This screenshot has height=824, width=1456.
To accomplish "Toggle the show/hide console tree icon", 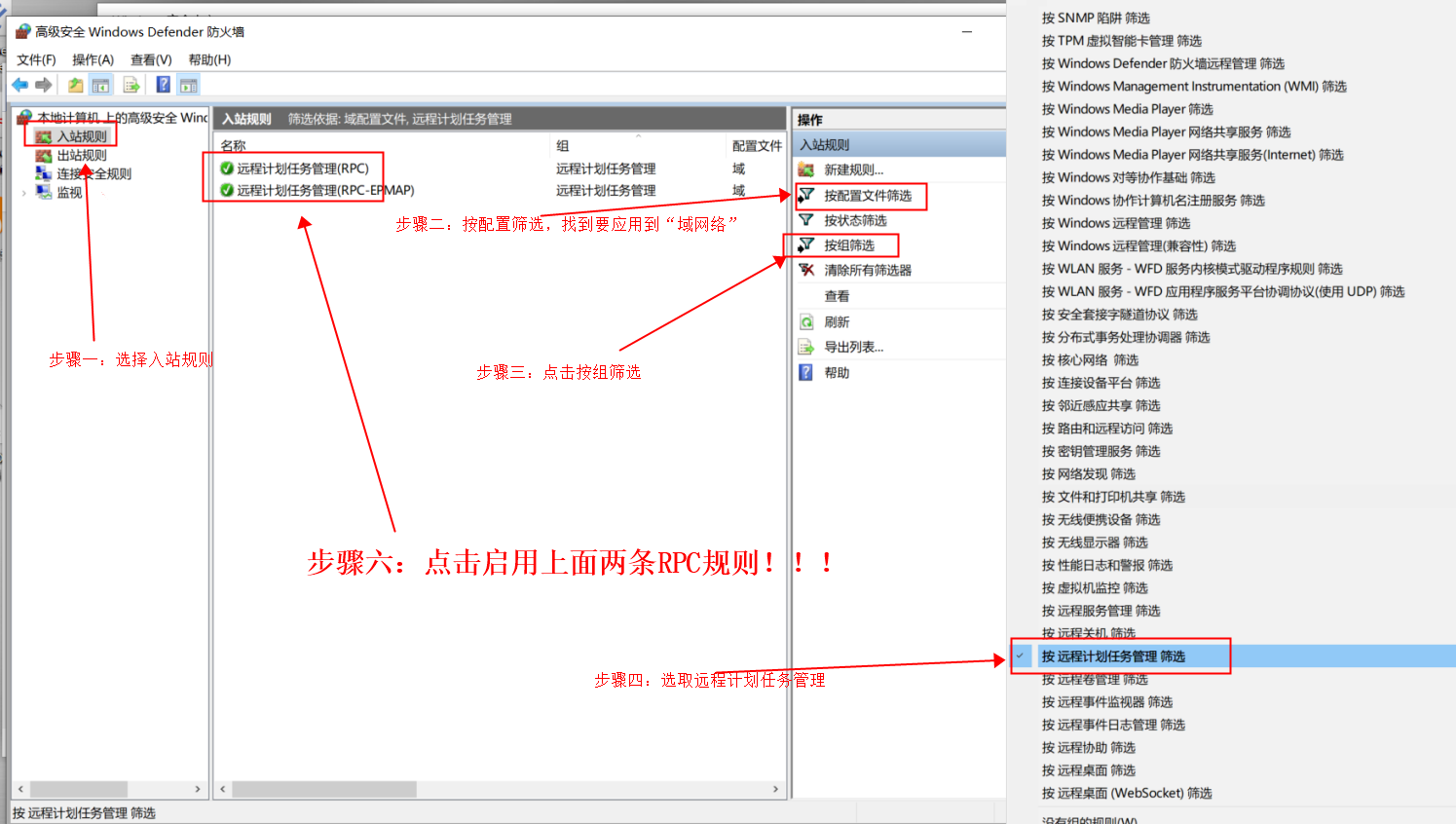I will pyautogui.click(x=100, y=85).
